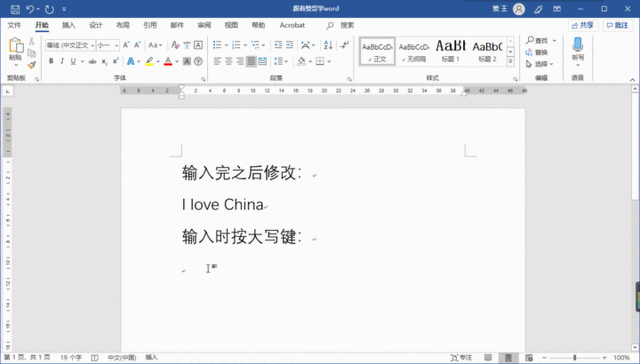This screenshot has width=640, height=364.
Task: Align text to the left
Action: (x=218, y=61)
